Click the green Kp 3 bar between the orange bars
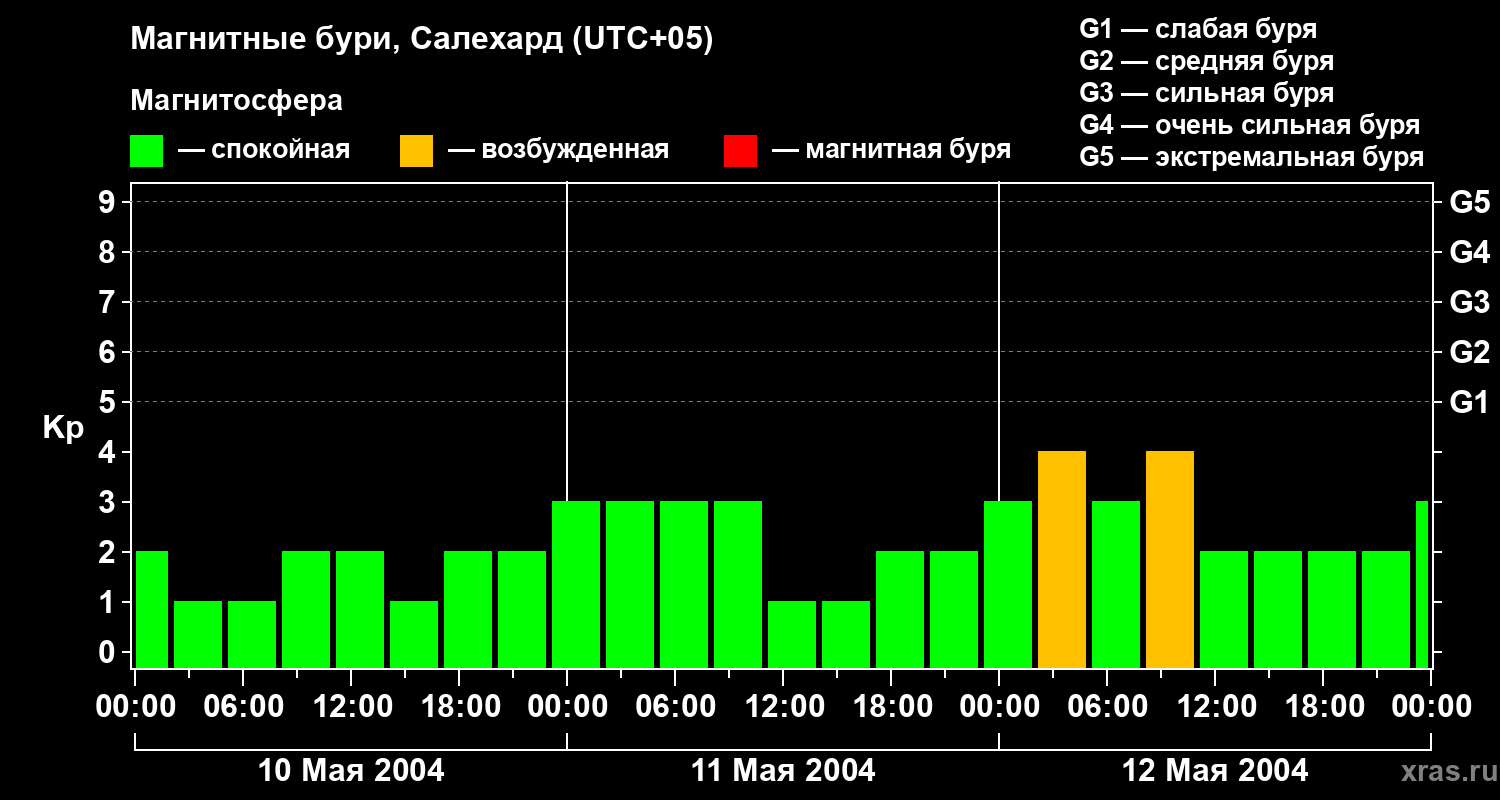 [x=1116, y=585]
